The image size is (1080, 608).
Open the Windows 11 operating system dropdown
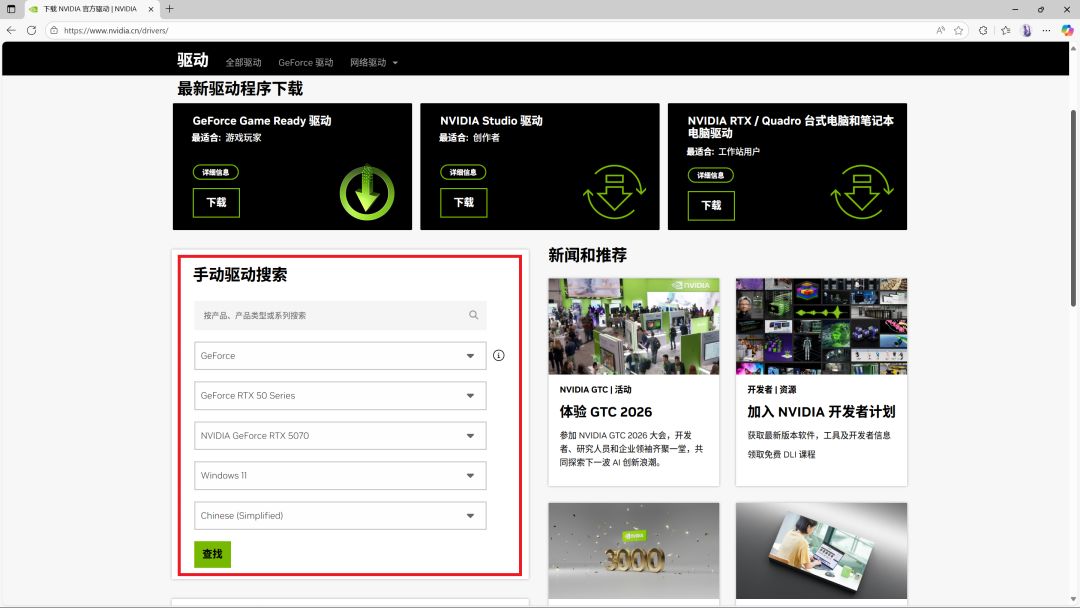340,476
